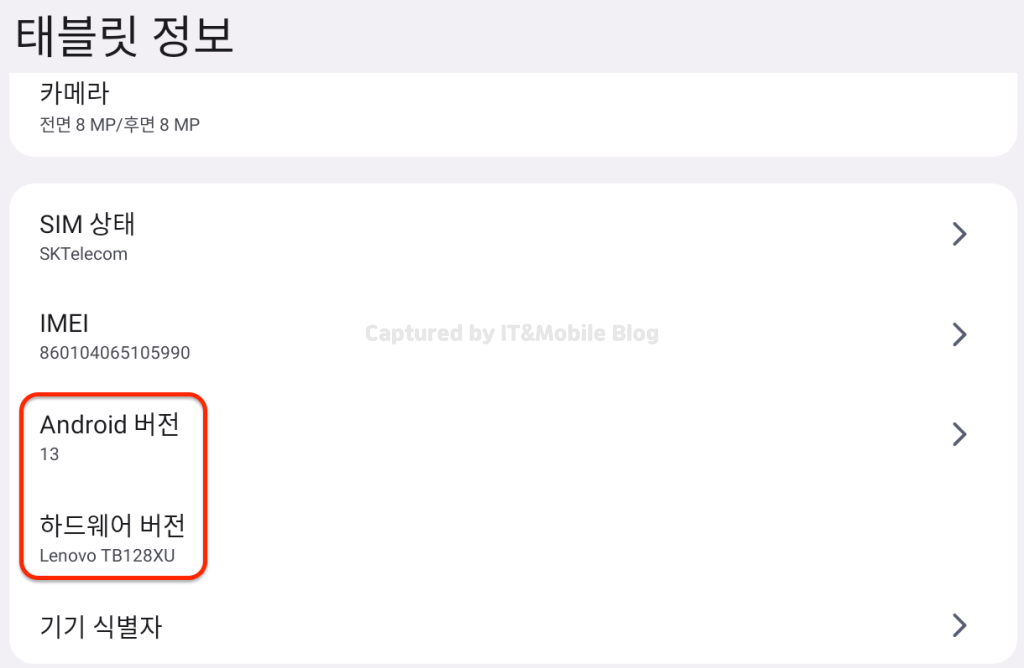The image size is (1024, 668).
Task: Select 하드웨어 버전 label
Action: pyautogui.click(x=112, y=526)
